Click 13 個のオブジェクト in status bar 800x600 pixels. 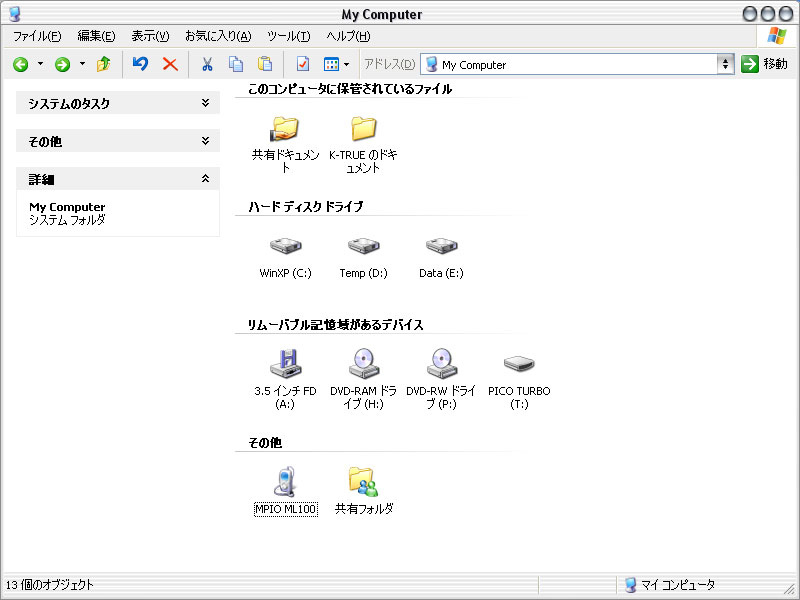point(49,585)
